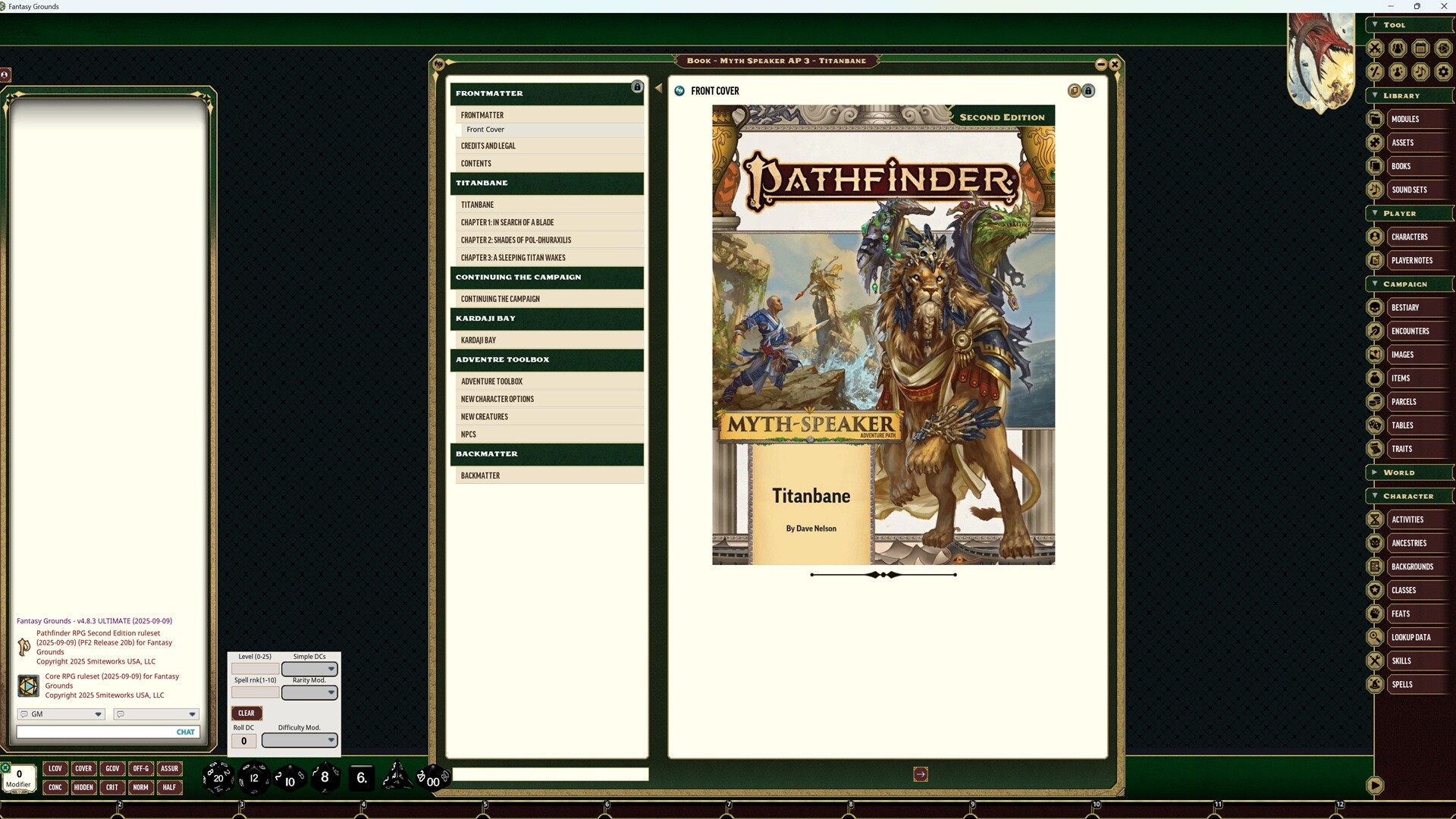Toggle the lock on the book index panel
This screenshot has height=819, width=1456.
636,87
